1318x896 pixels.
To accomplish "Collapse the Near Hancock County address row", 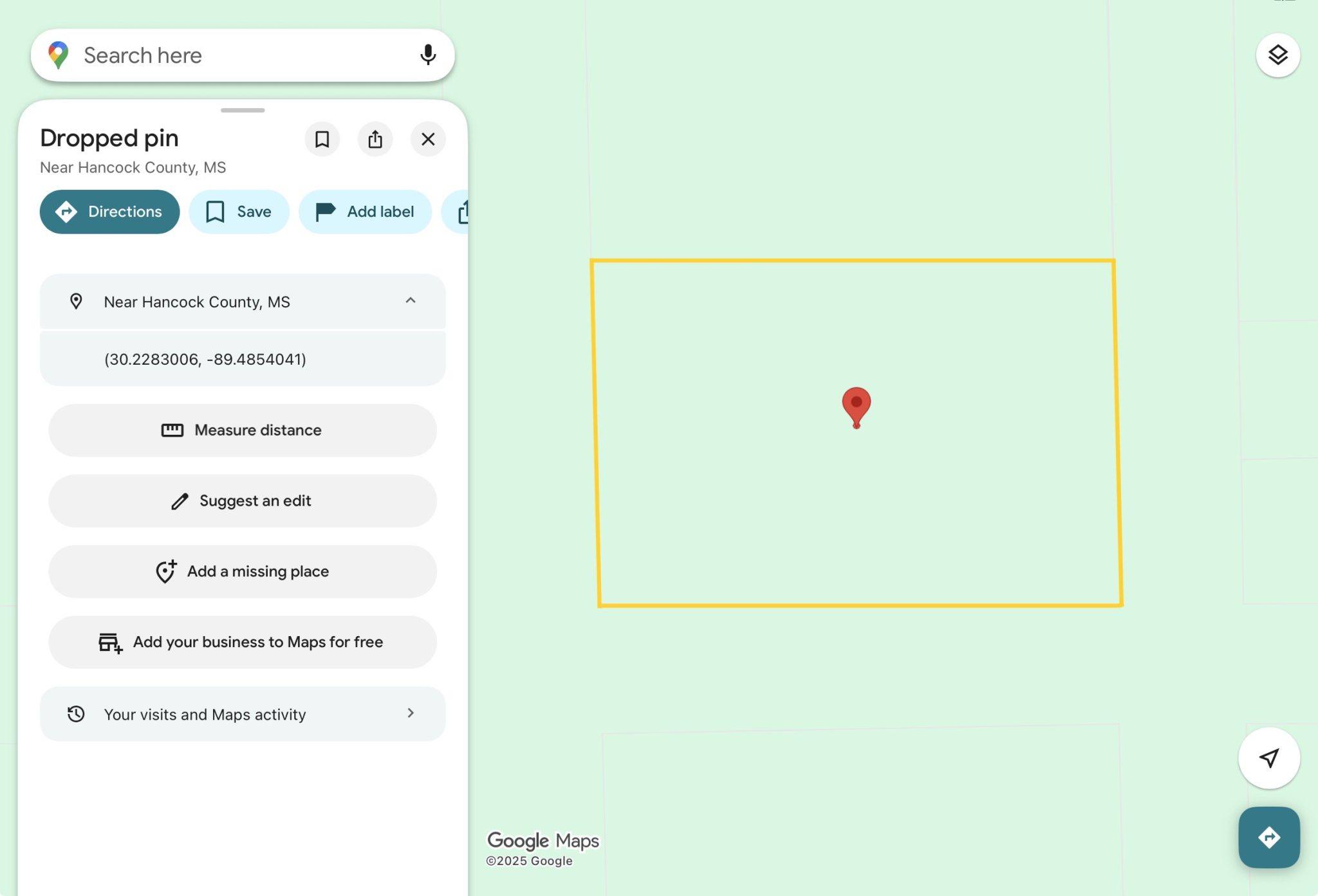I will pyautogui.click(x=411, y=301).
